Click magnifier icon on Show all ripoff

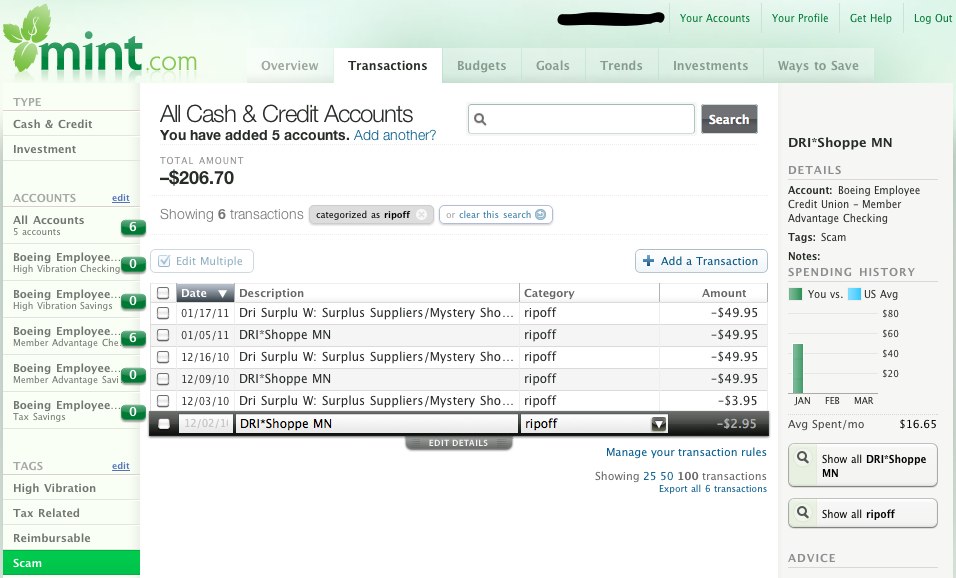click(x=803, y=512)
